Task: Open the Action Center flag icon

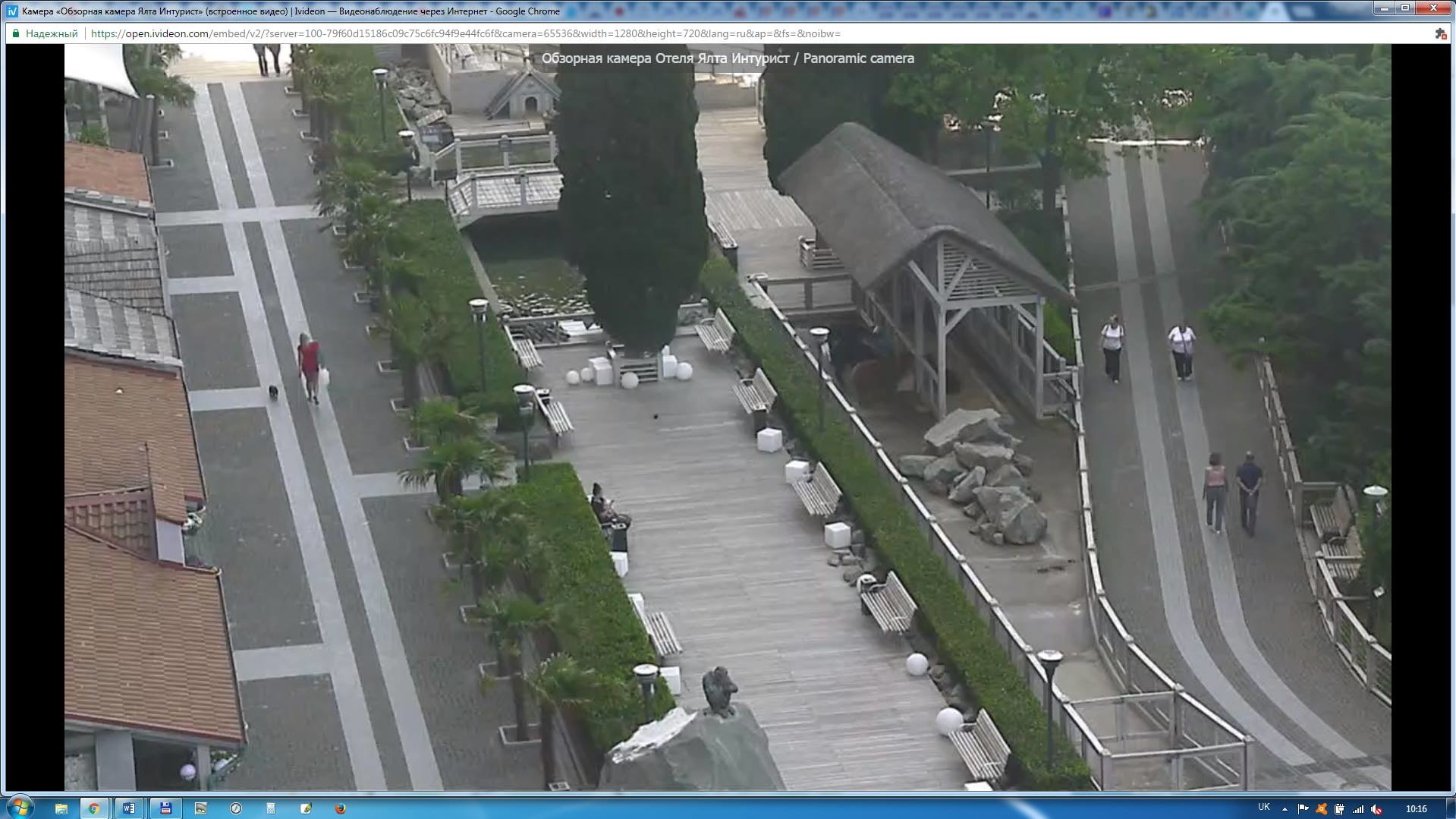Action: pyautogui.click(x=1303, y=809)
